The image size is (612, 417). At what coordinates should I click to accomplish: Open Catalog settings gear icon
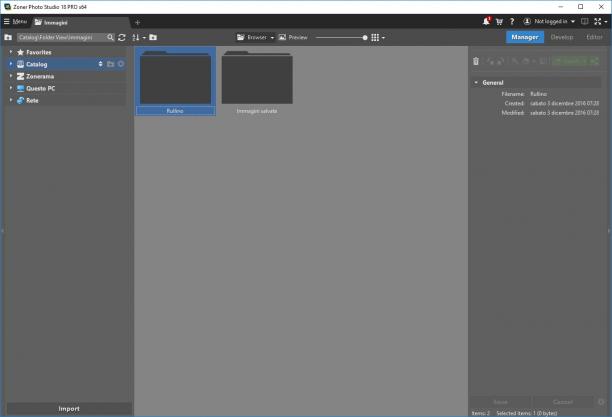pyautogui.click(x=121, y=64)
